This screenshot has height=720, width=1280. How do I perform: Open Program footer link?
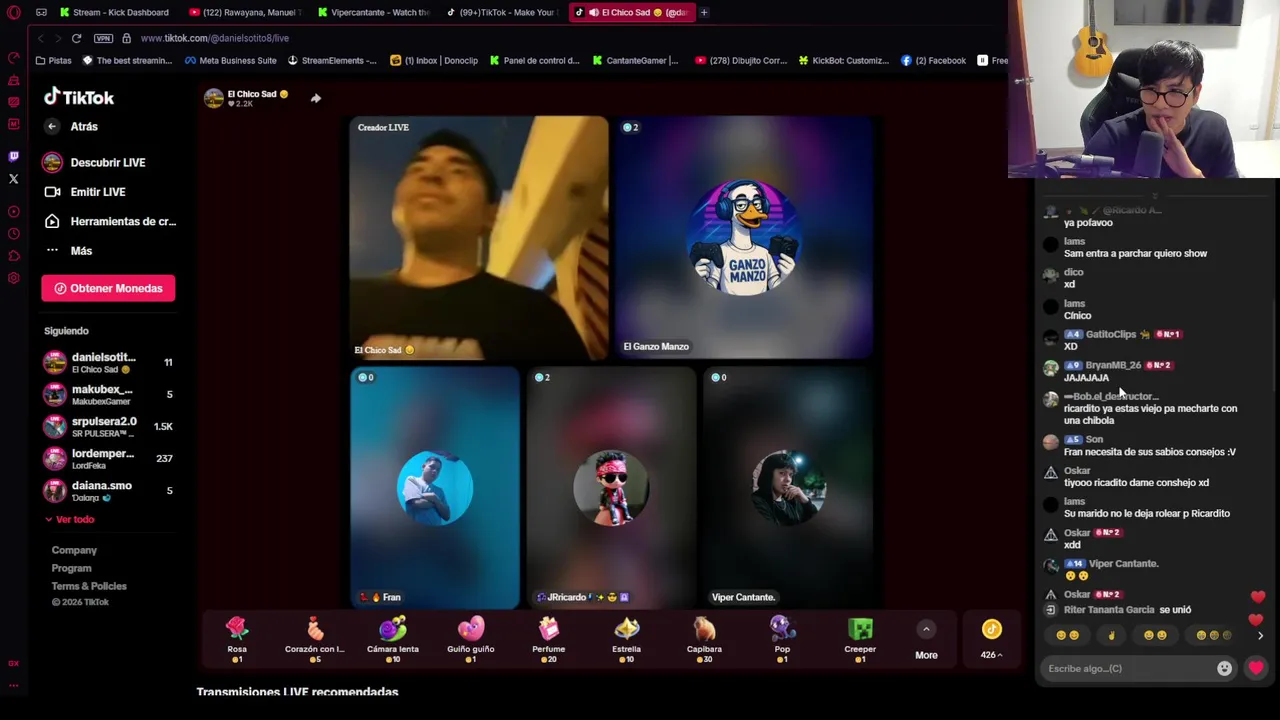click(x=71, y=568)
